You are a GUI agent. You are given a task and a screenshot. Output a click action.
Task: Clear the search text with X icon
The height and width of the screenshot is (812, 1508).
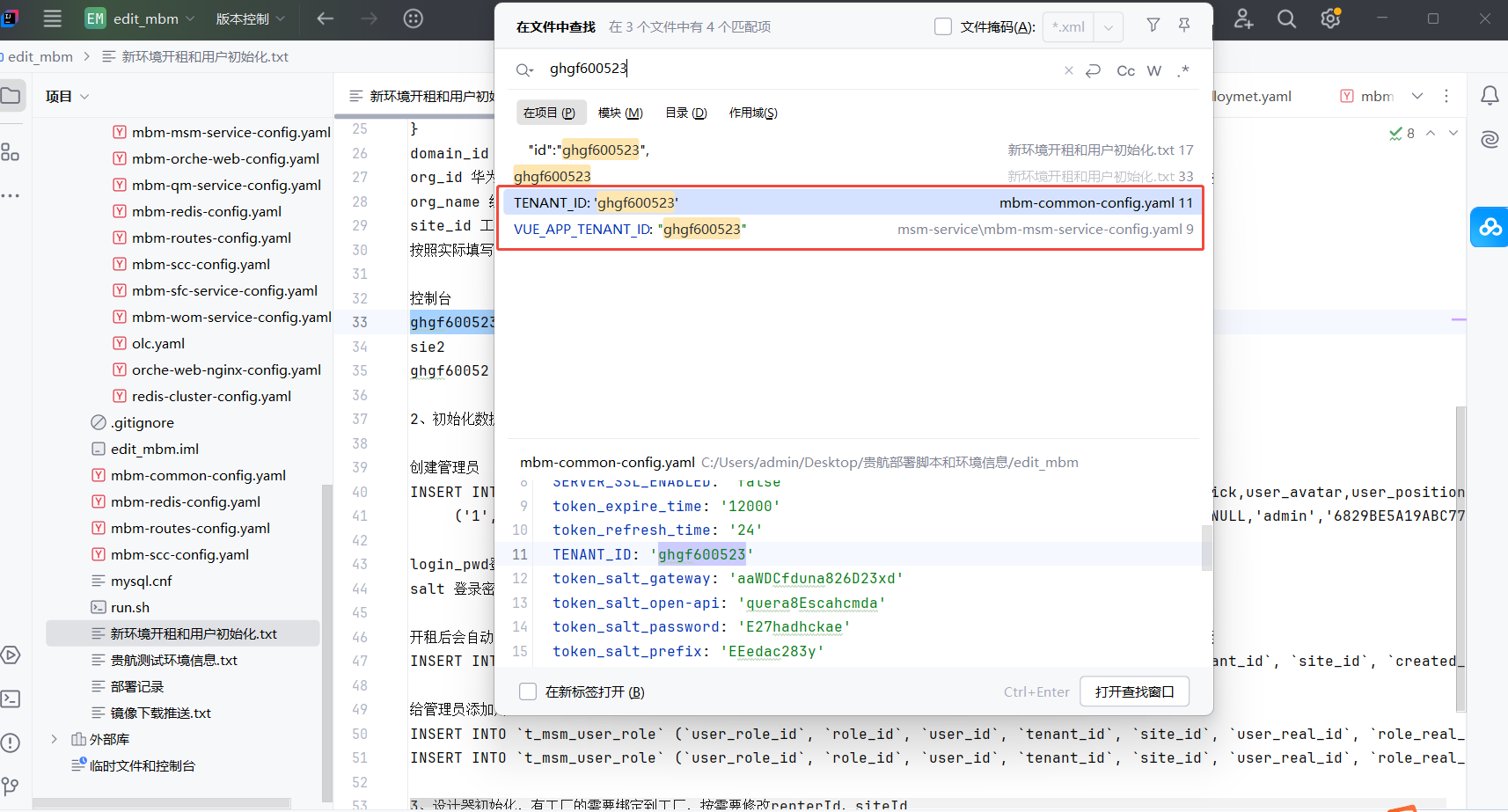point(1068,71)
